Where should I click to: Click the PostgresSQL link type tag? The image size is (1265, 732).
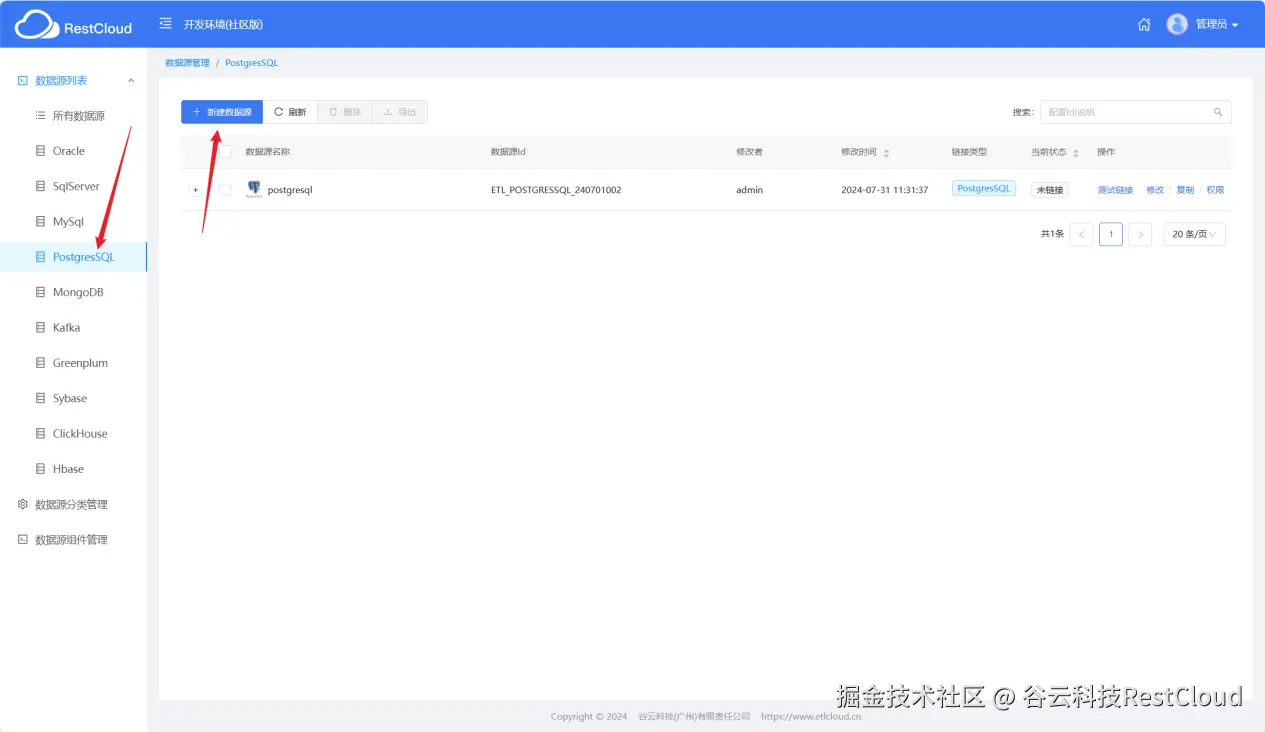(984, 188)
